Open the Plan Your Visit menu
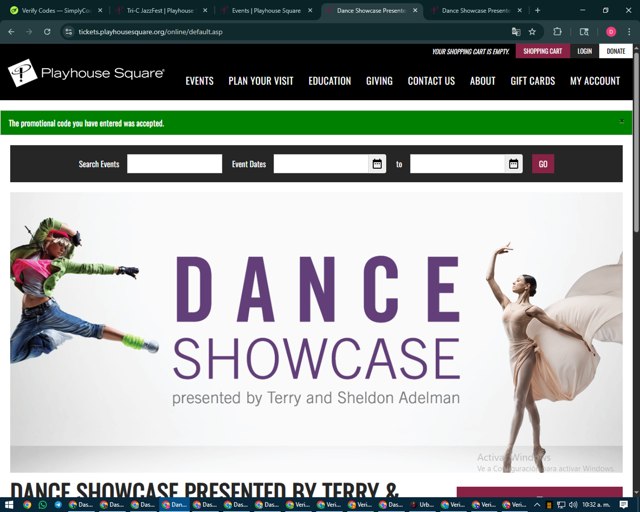The image size is (640, 512). coord(261,81)
